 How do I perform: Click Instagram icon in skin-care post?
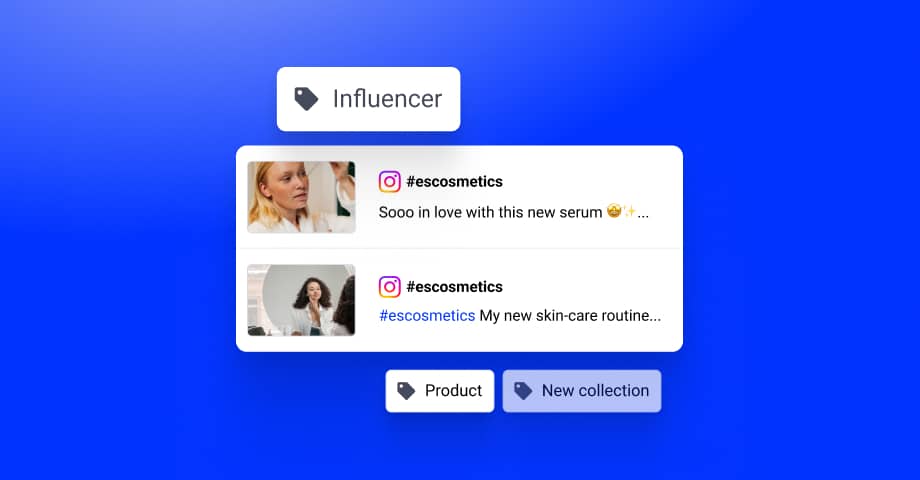pyautogui.click(x=390, y=287)
